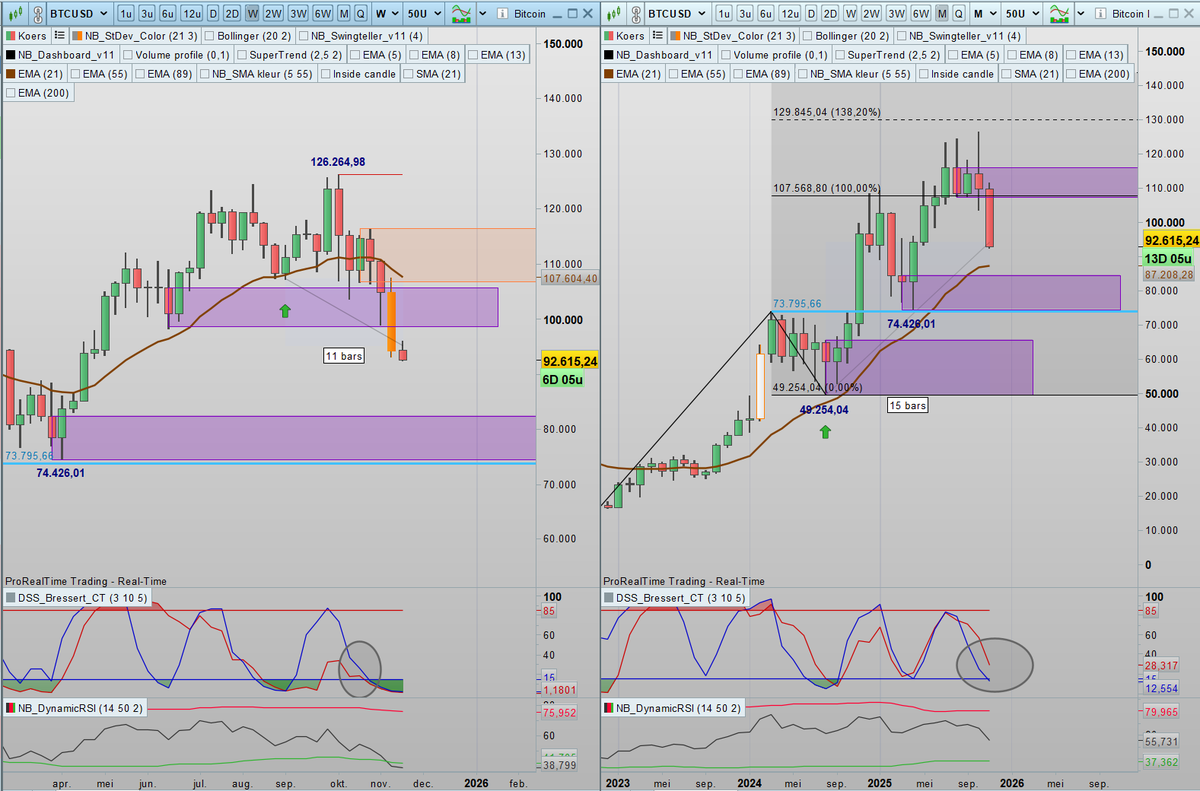Screen dimensions: 1200x791
Task: Enable Inside candle checkbox in right chart
Action: point(926,74)
